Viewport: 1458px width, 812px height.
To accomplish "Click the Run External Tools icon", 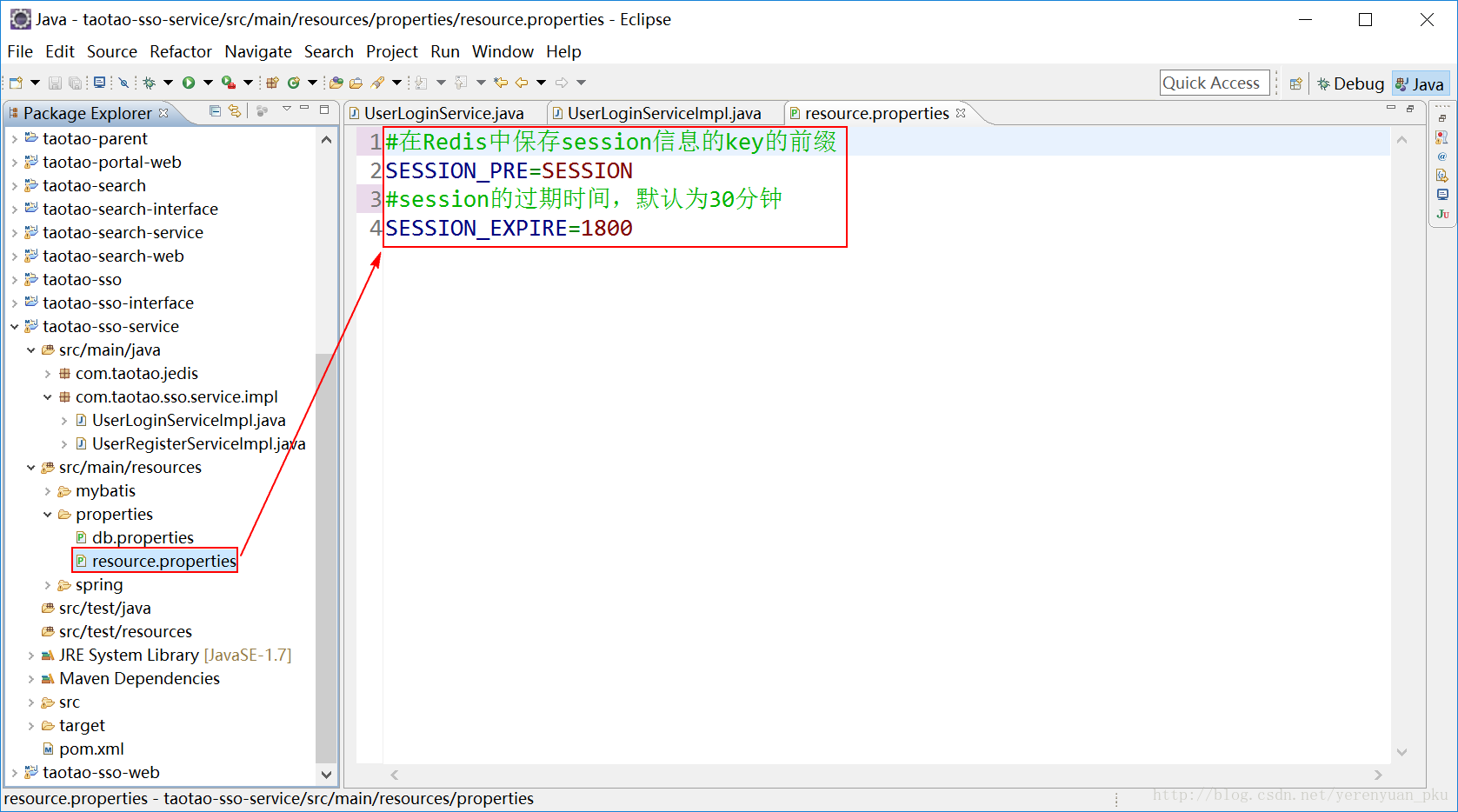I will [229, 83].
